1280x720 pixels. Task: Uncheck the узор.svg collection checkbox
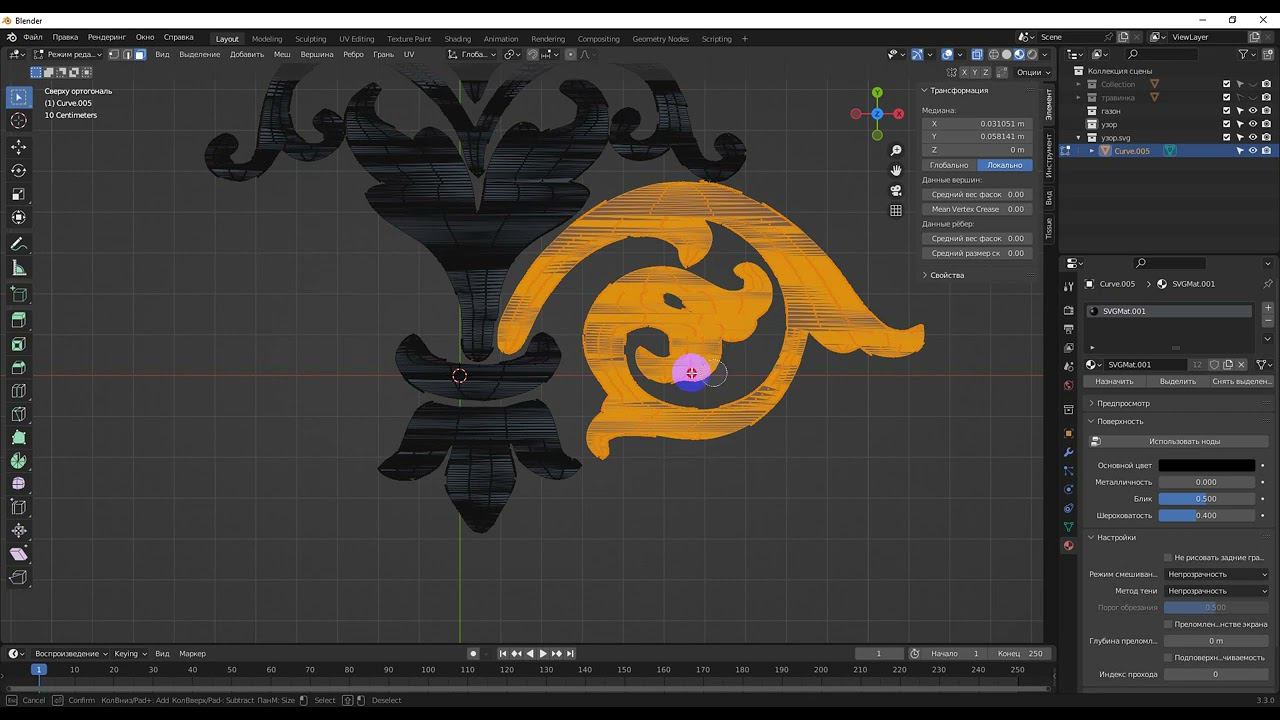click(1227, 137)
